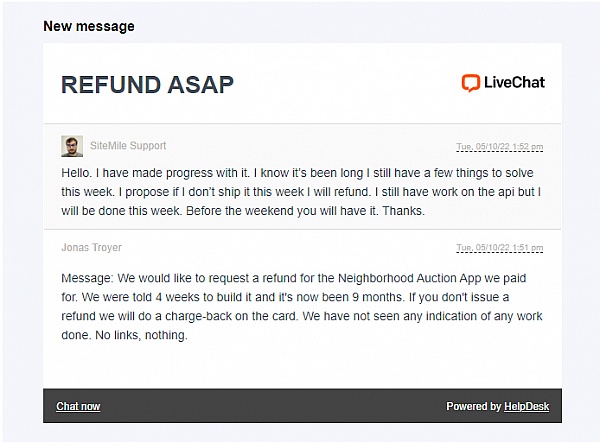Click the LiveChat speech bubble logo icon
This screenshot has width=600, height=442.
pyautogui.click(x=471, y=84)
